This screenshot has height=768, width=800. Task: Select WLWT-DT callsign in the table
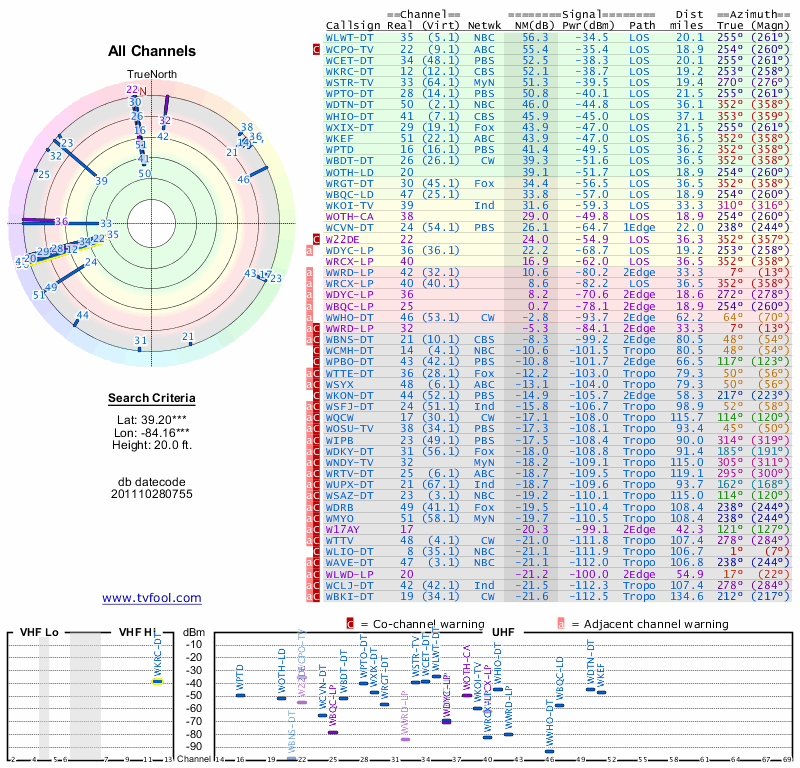pyautogui.click(x=349, y=38)
